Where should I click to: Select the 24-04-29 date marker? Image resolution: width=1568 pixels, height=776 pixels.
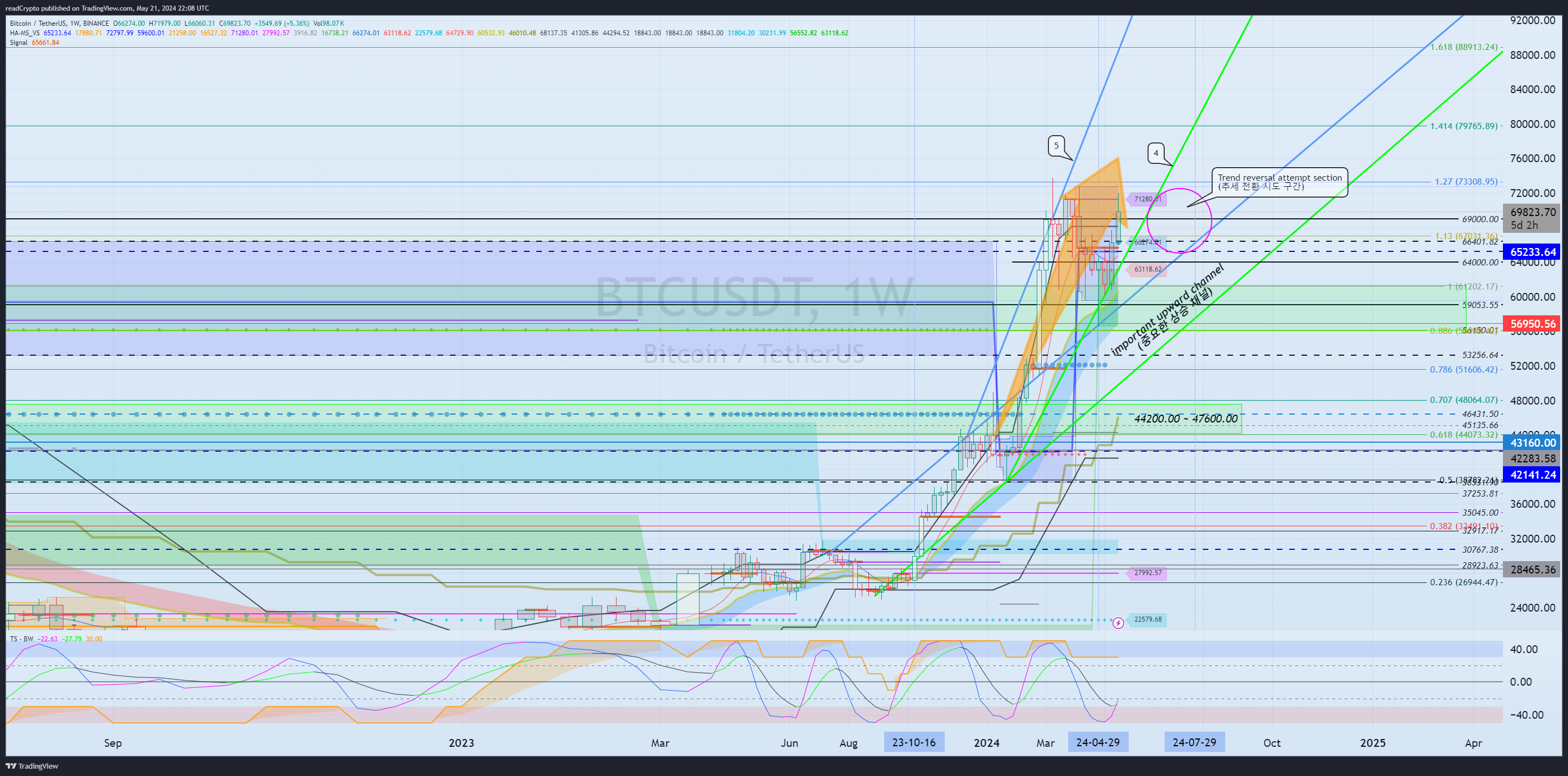(x=1097, y=742)
